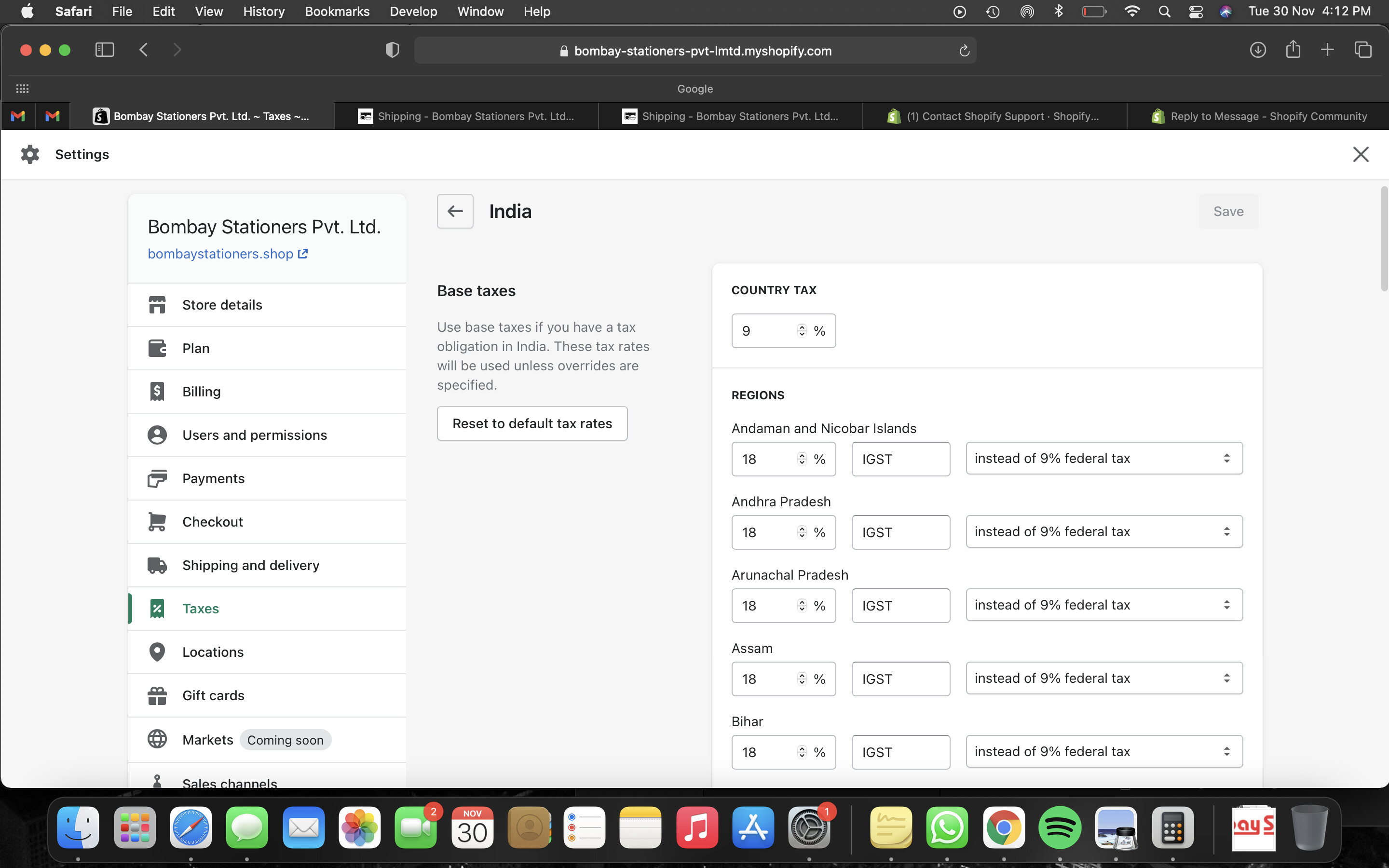Screen dimensions: 1389x868
Task: Adjust Andhra Pradesh tax rate stepper
Action: [802, 532]
